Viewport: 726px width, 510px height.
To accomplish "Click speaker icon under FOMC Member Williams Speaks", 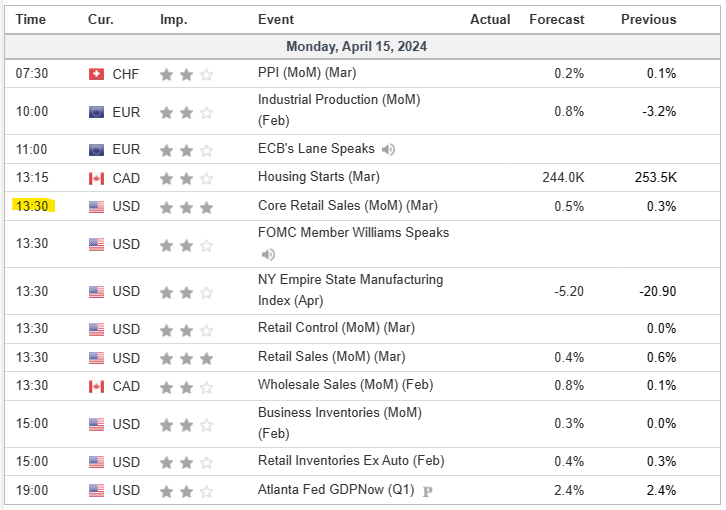I will tap(267, 254).
